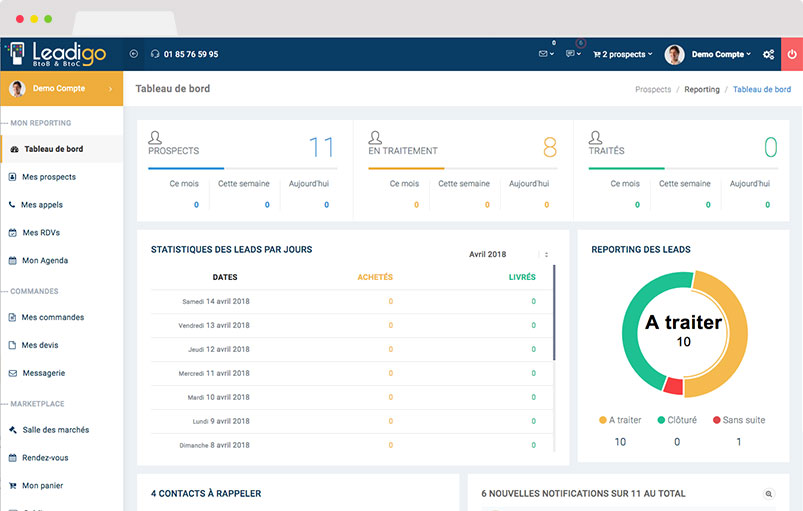This screenshot has height=511, width=803.
Task: Open Mes prospects in the sidebar
Action: click(48, 177)
